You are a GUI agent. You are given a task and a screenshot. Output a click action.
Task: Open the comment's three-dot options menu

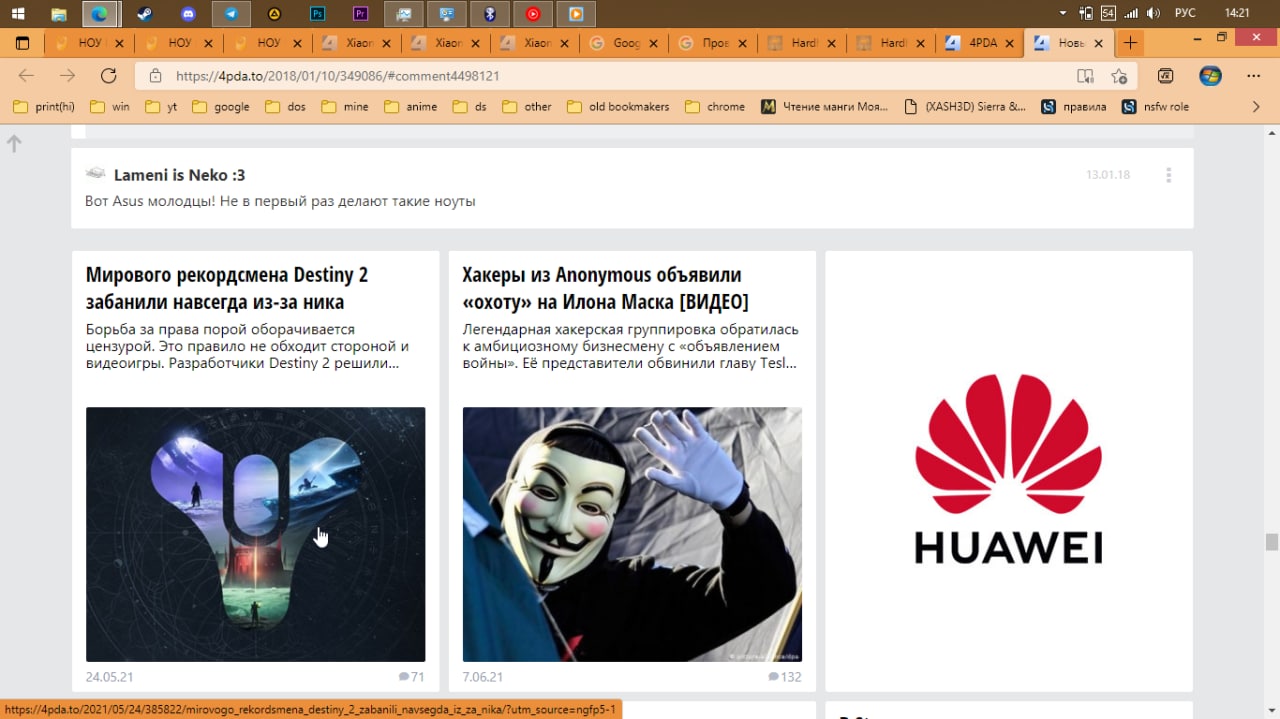click(x=1168, y=175)
